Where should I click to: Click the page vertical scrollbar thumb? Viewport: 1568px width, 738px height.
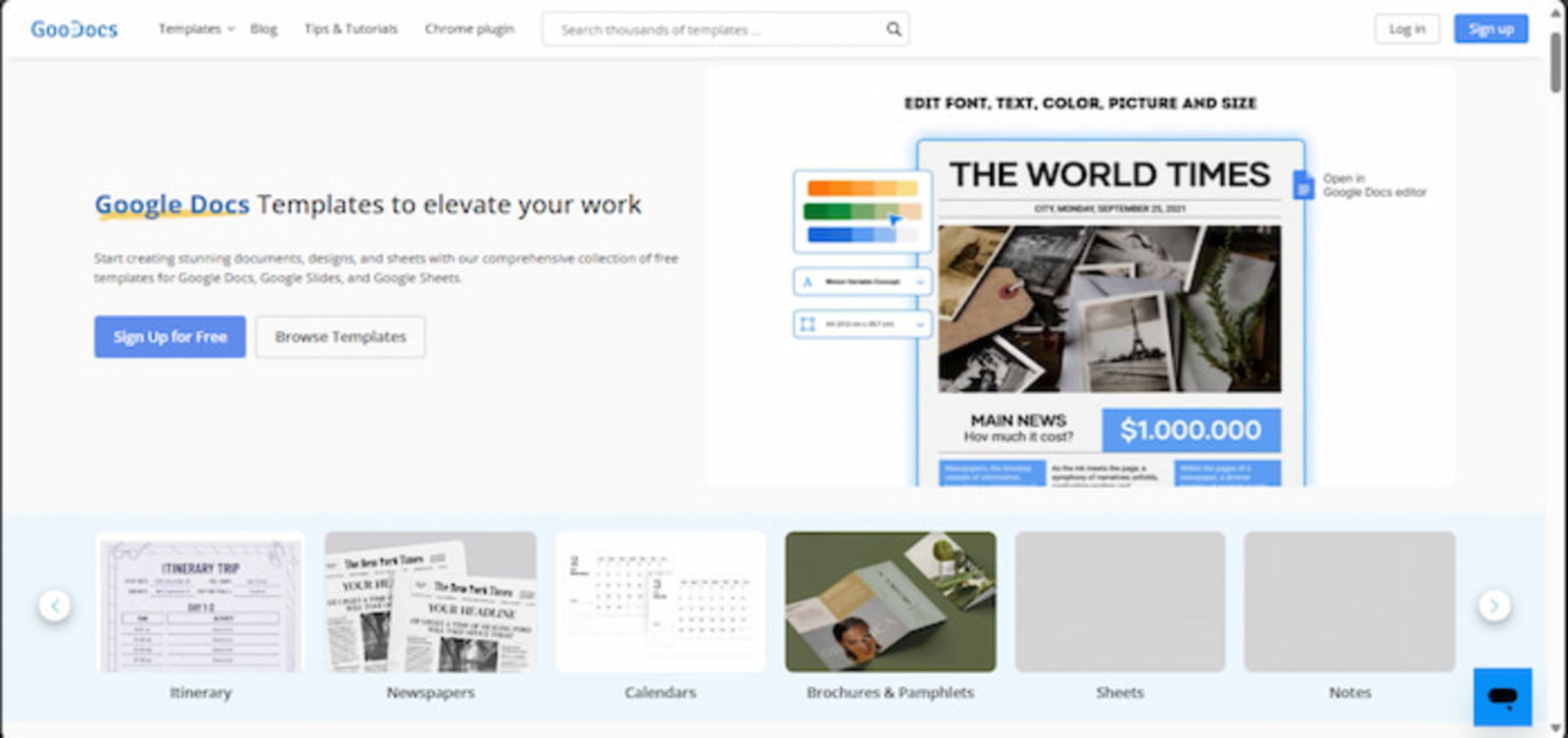coord(1556,63)
